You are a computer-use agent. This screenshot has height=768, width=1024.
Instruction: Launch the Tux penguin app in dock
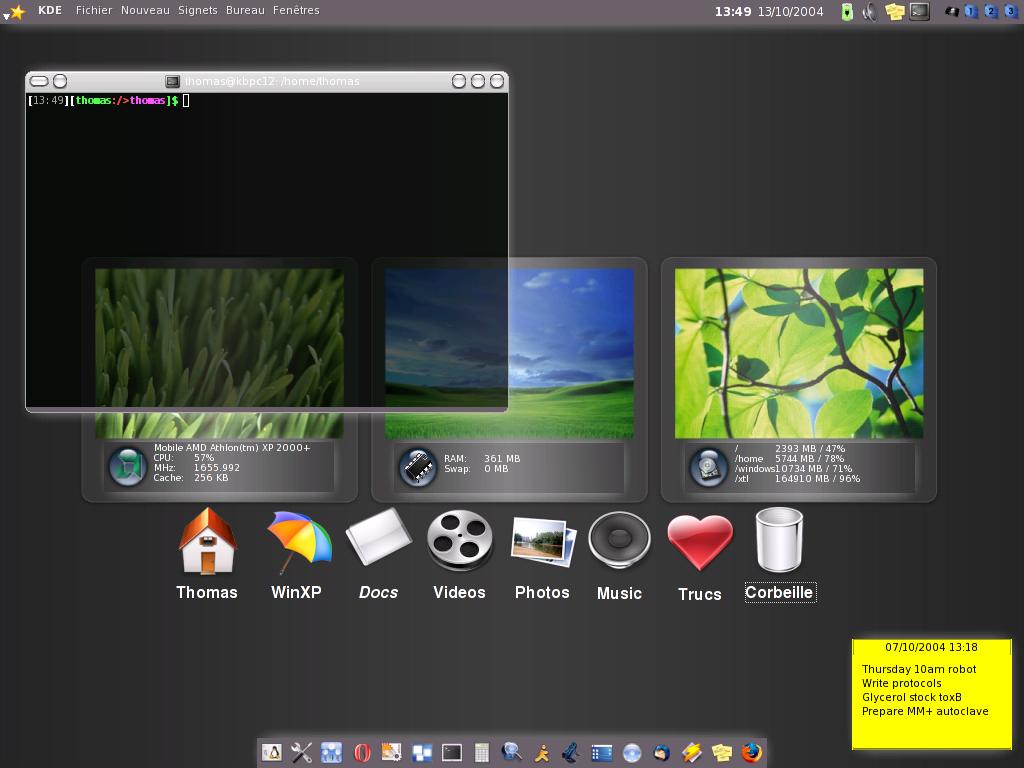click(x=272, y=752)
